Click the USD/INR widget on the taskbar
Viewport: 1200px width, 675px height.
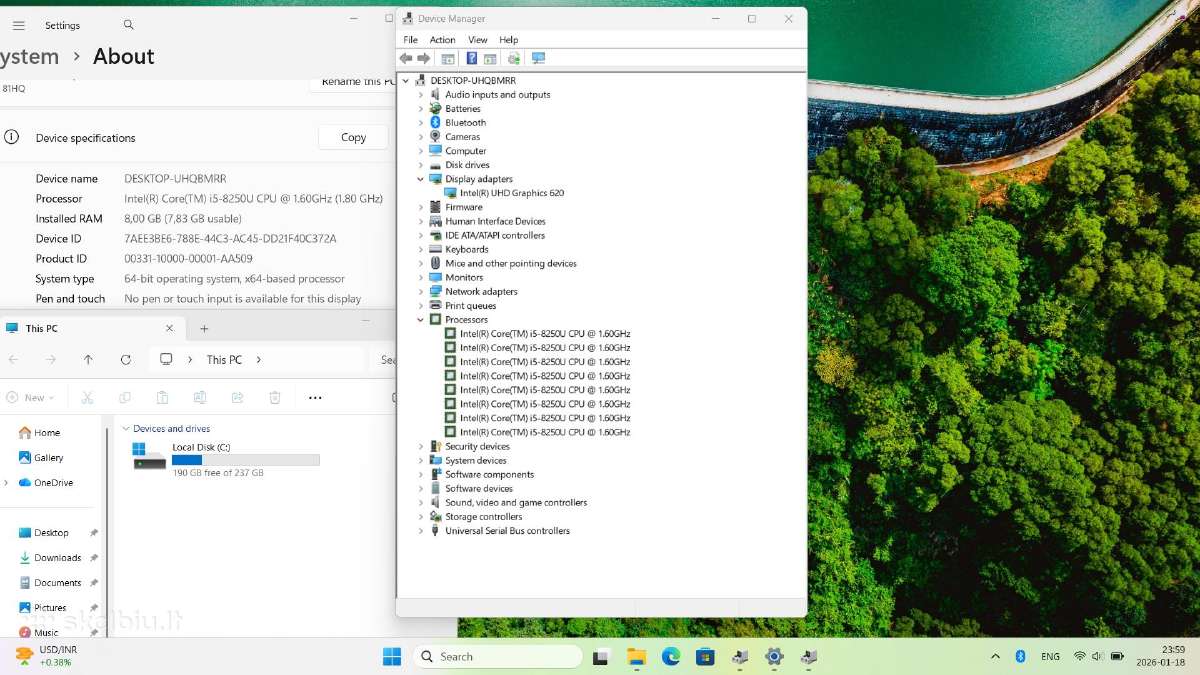pos(45,656)
